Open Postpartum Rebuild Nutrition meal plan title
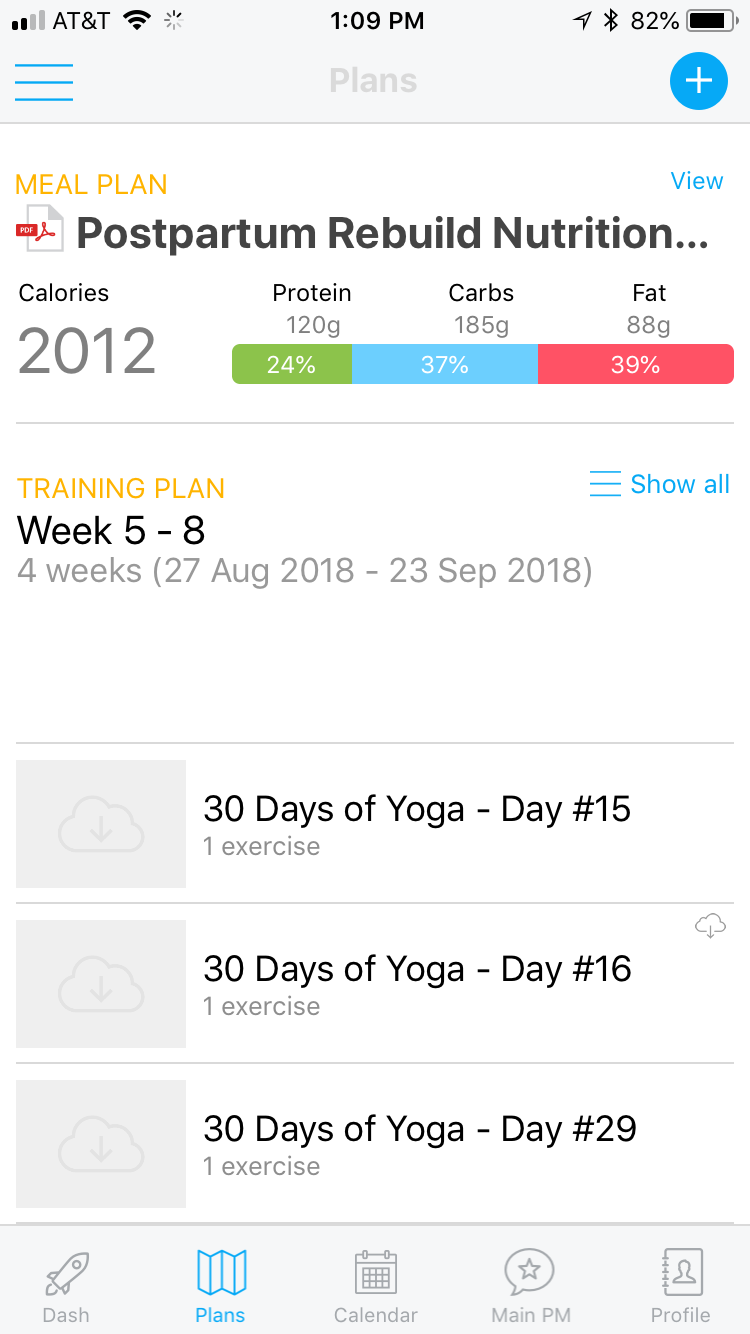 (392, 234)
